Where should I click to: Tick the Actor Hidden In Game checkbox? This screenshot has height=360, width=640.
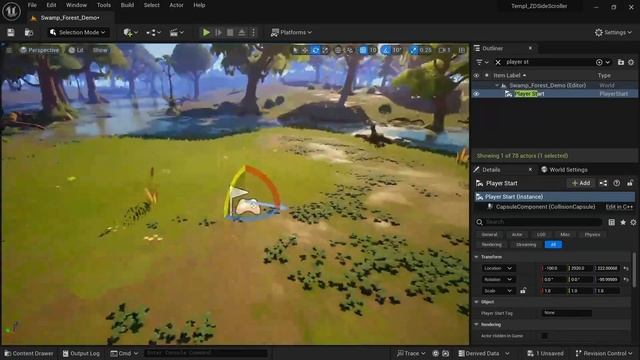(x=544, y=336)
